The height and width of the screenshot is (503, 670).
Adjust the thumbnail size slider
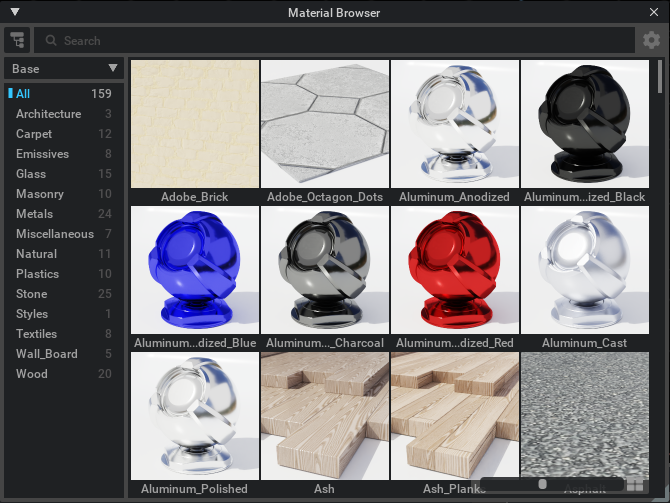point(543,485)
